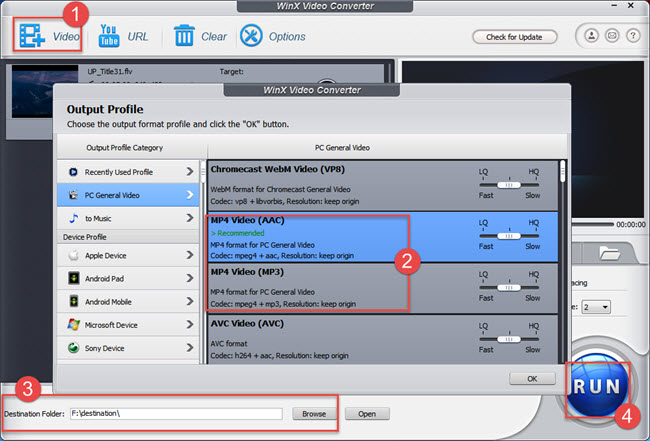
Task: Open the YouTube URL downloader
Action: (x=109, y=36)
